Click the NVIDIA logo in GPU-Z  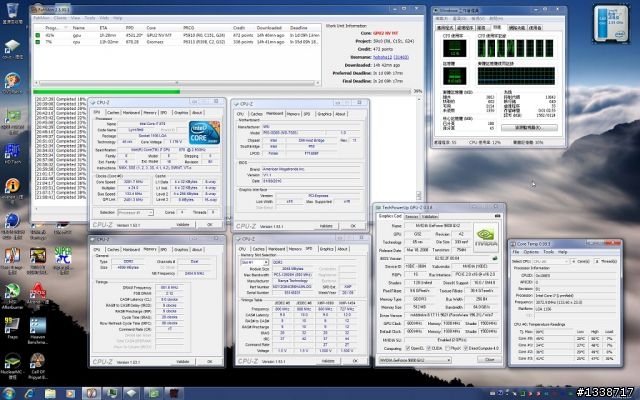tap(485, 236)
